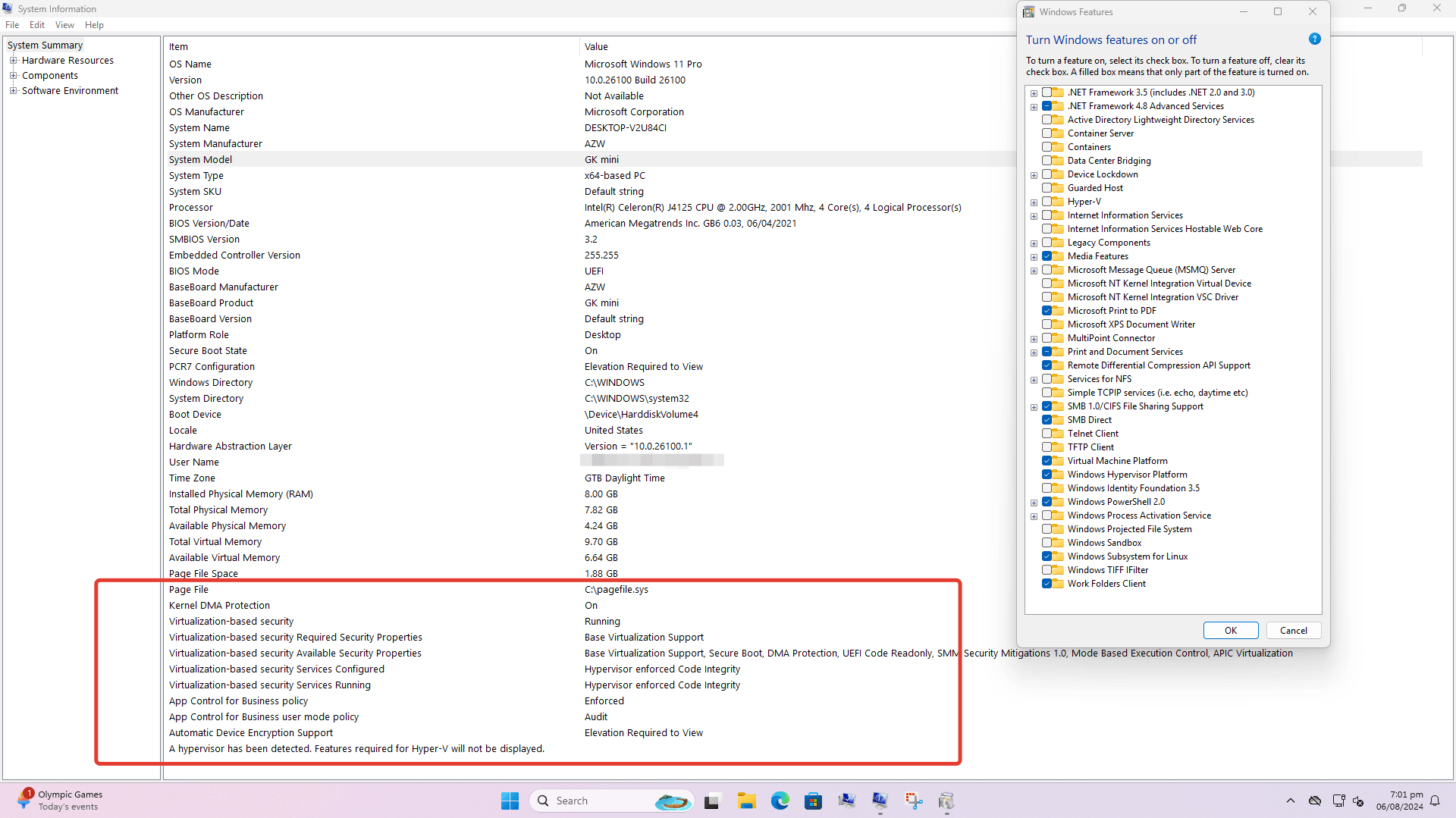Open the Windows Start menu
The image size is (1456, 818).
(x=510, y=801)
